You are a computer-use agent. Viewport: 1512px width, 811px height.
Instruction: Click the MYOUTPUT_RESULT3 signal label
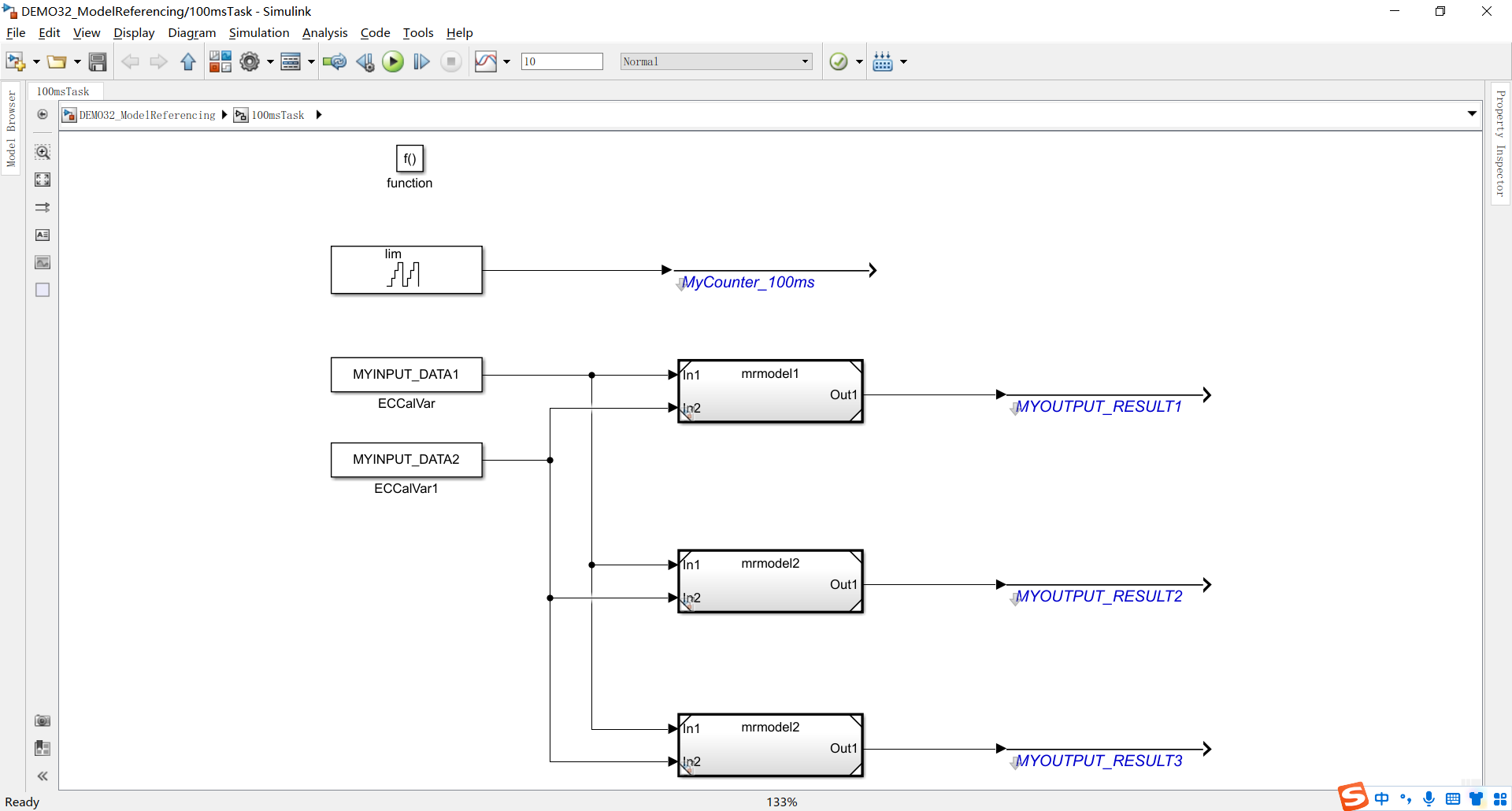pyautogui.click(x=1099, y=761)
